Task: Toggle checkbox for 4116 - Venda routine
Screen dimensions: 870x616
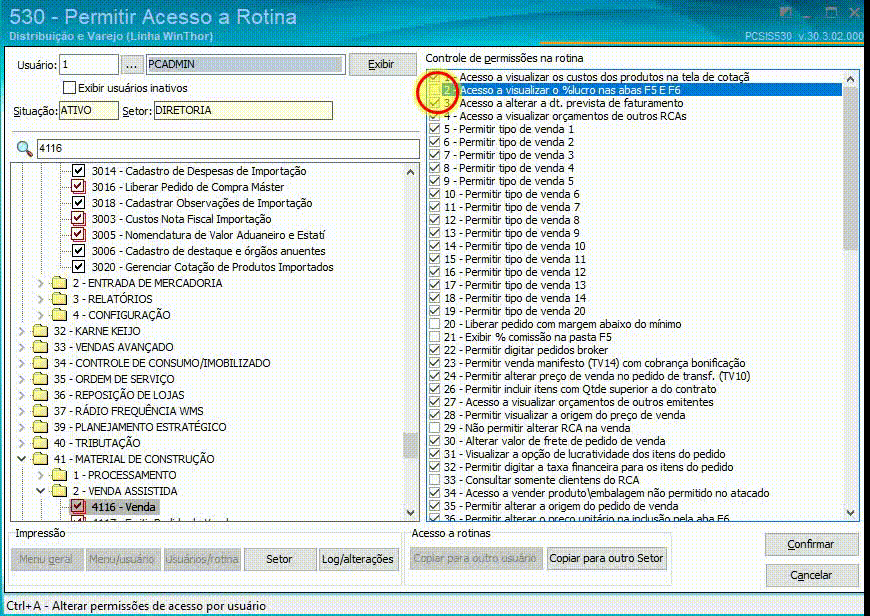Action: coord(78,507)
